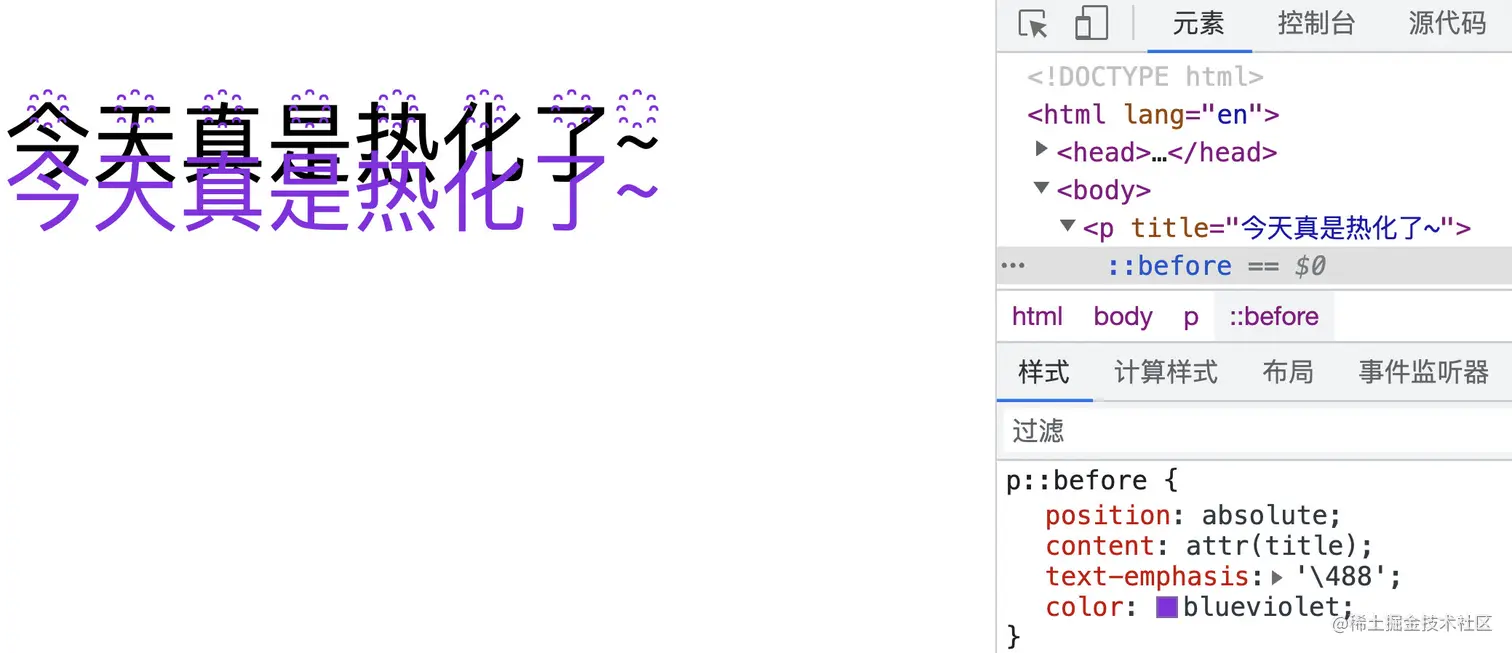Click the p::before selector text
Image resolution: width=1512 pixels, height=653 pixels.
click(x=1077, y=481)
